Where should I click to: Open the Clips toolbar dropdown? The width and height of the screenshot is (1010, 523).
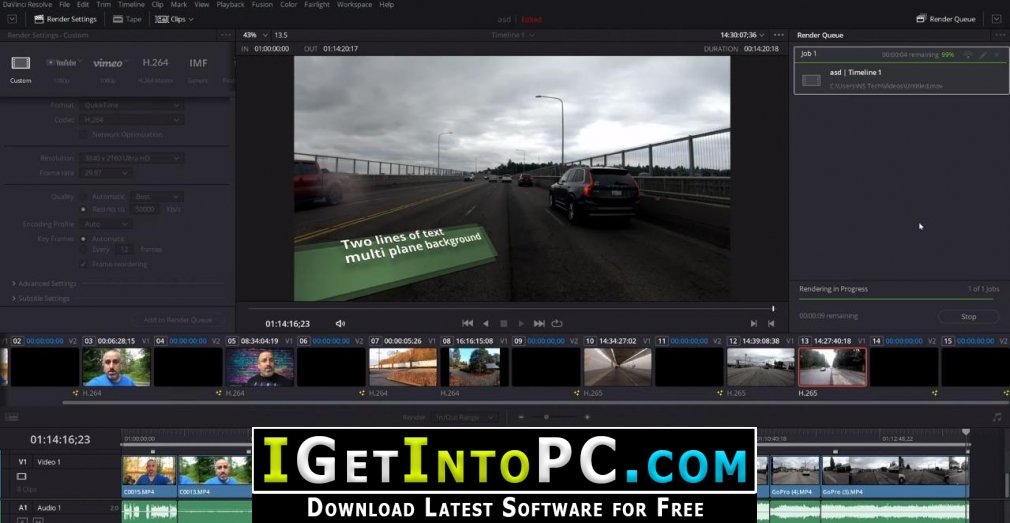tap(174, 19)
